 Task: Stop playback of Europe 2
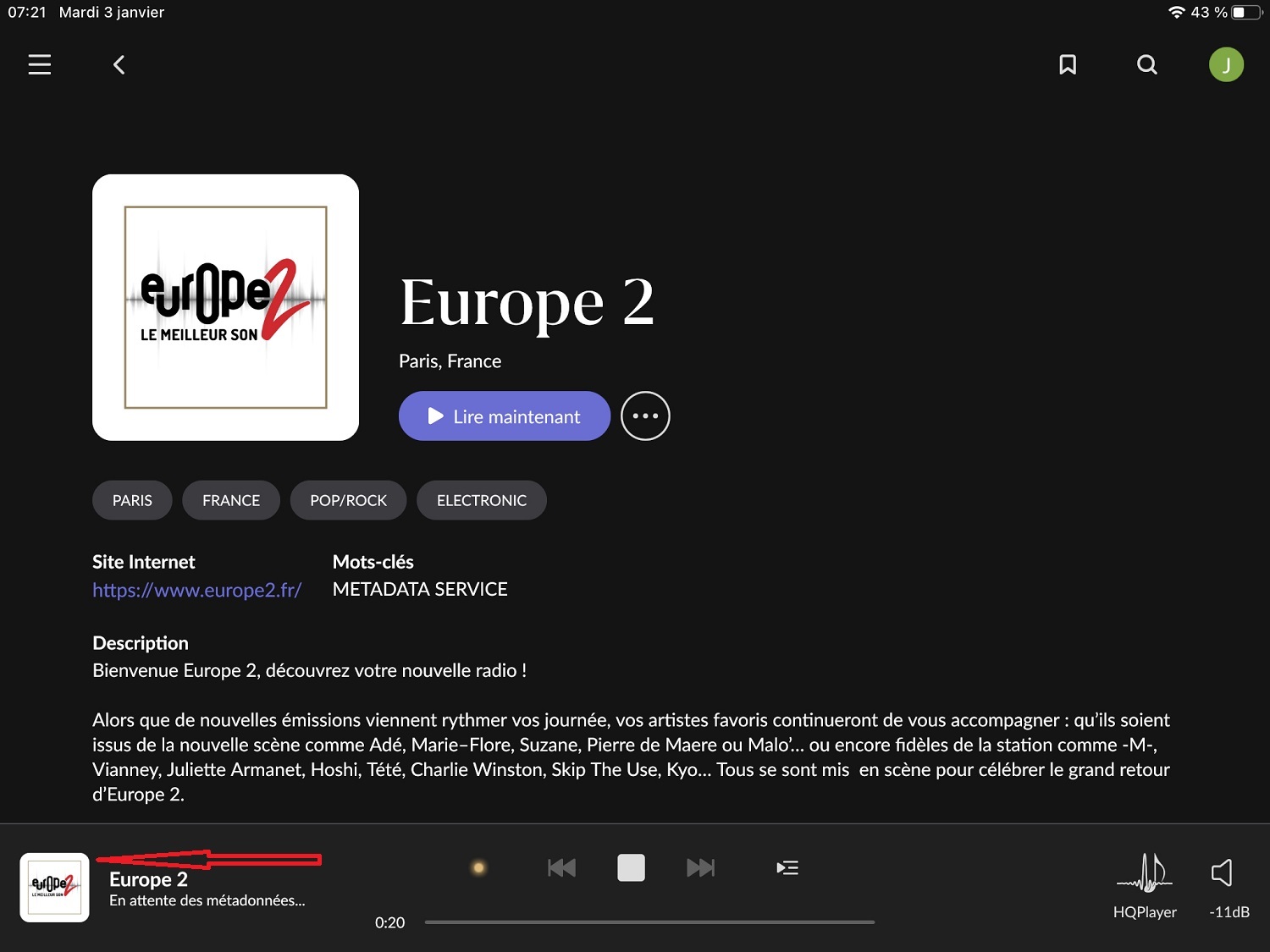pyautogui.click(x=631, y=867)
